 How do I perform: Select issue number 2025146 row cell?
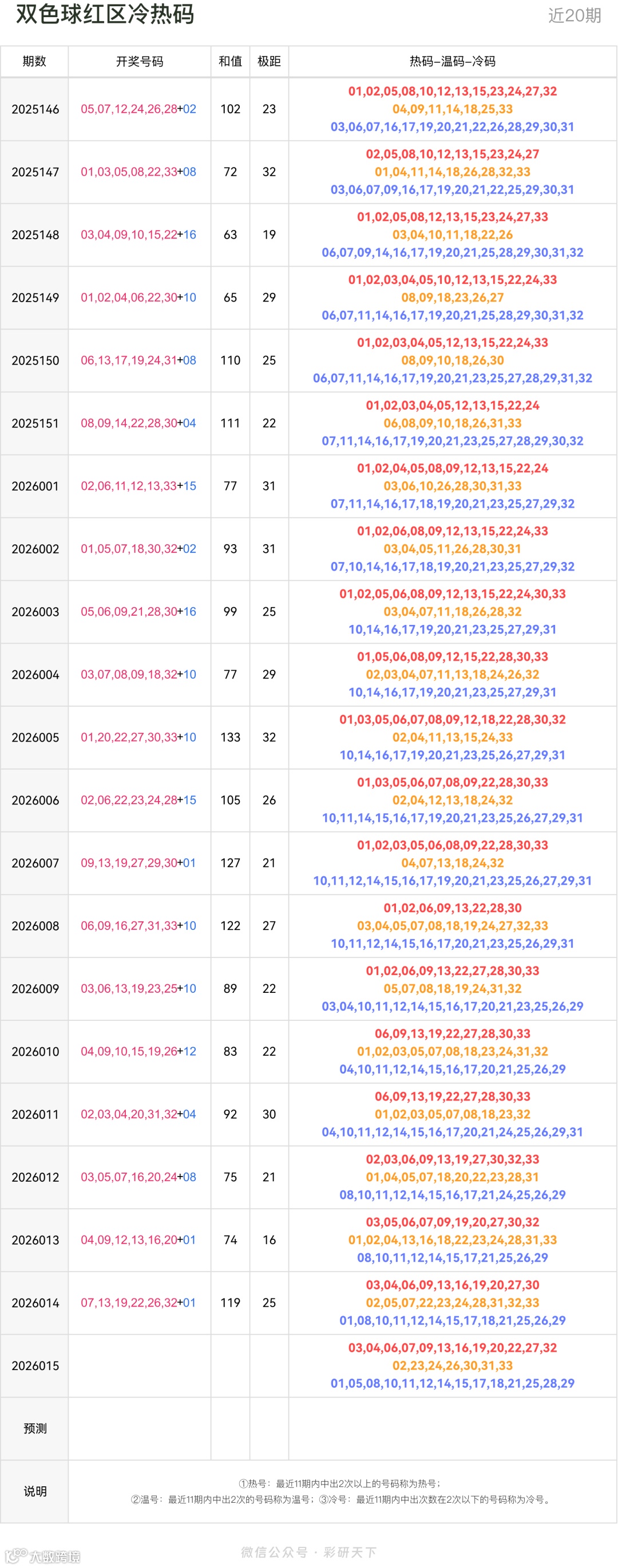tap(35, 109)
